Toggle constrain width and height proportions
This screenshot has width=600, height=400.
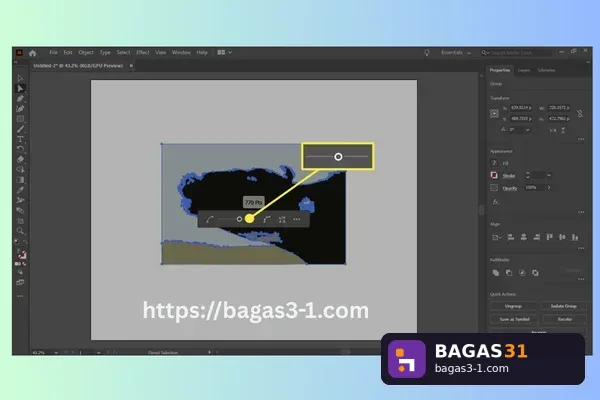580,114
